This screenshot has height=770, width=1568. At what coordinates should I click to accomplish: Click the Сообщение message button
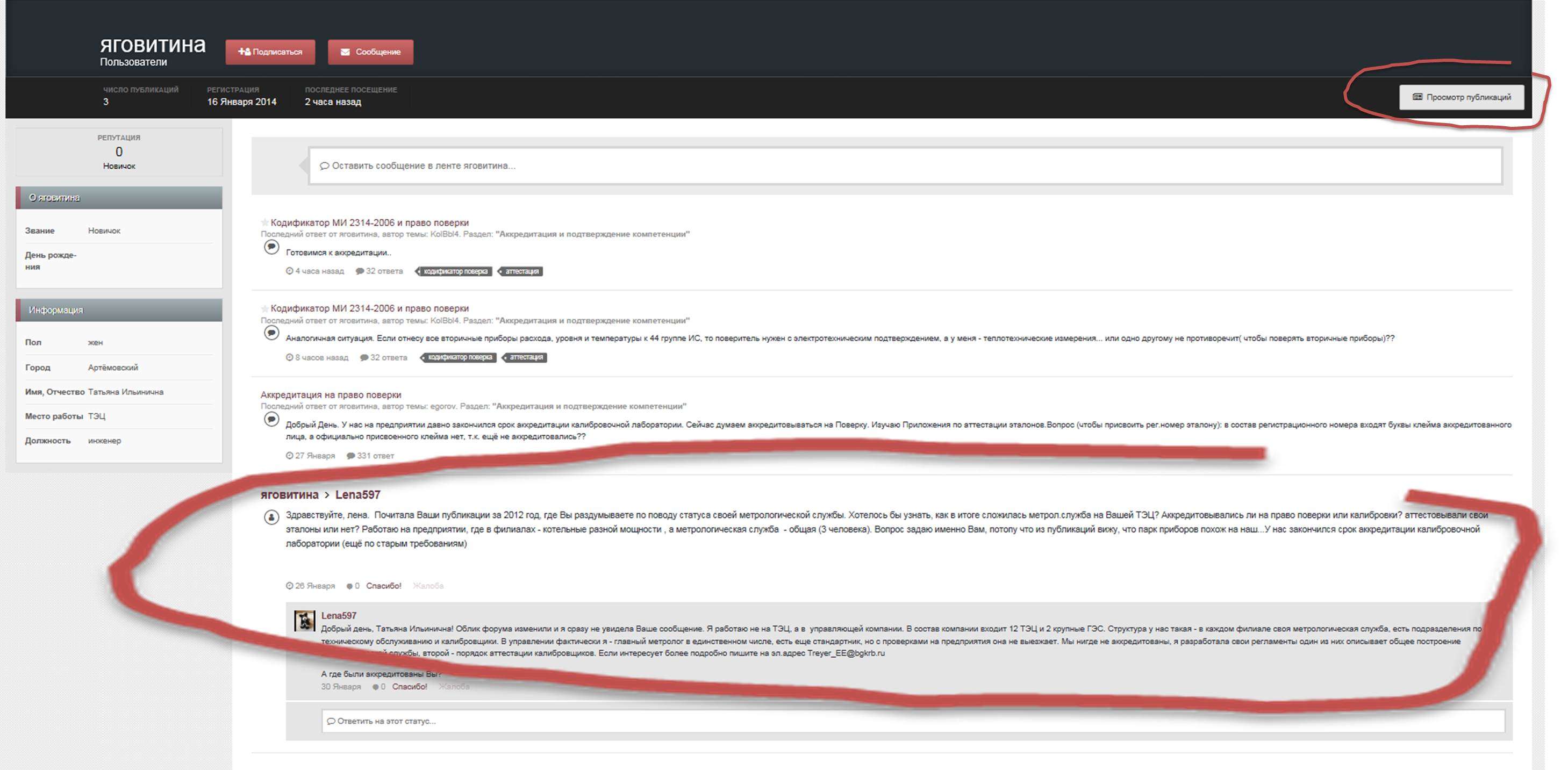(370, 52)
